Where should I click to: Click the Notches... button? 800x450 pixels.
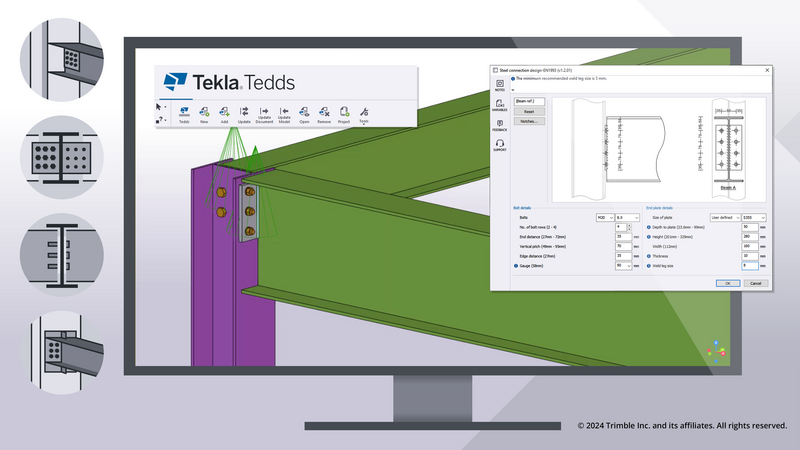click(529, 121)
